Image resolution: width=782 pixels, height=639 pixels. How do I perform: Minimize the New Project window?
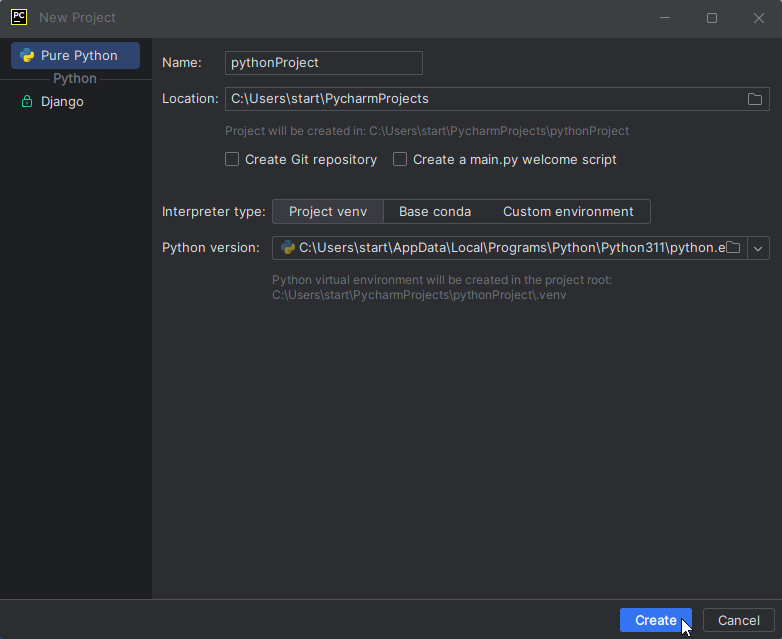(665, 18)
